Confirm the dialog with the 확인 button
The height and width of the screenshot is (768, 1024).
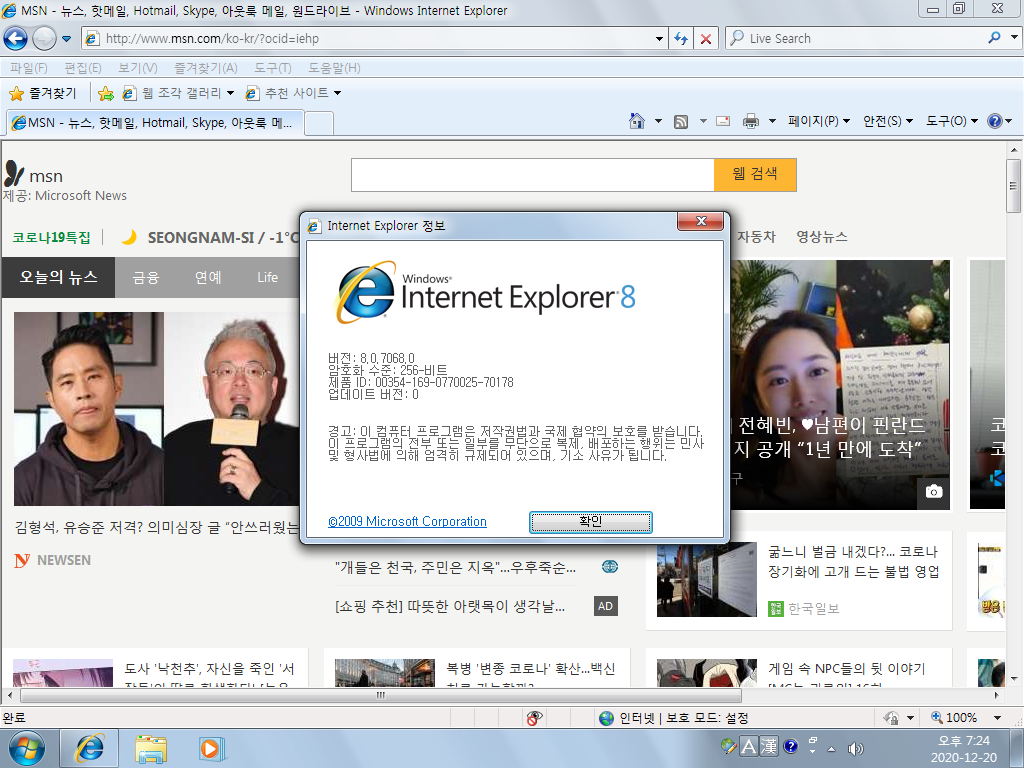coord(590,522)
